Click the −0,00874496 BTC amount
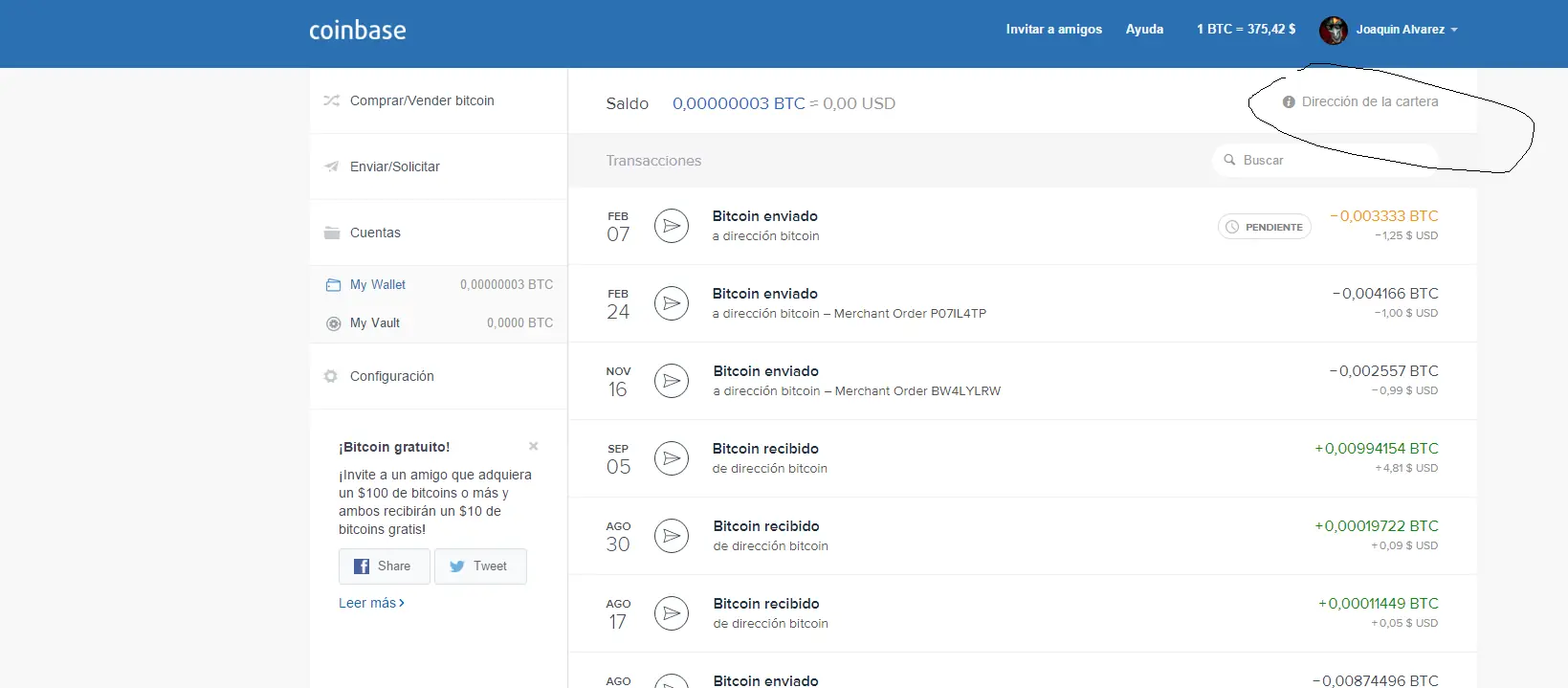Image resolution: width=1568 pixels, height=688 pixels. tap(1376, 680)
